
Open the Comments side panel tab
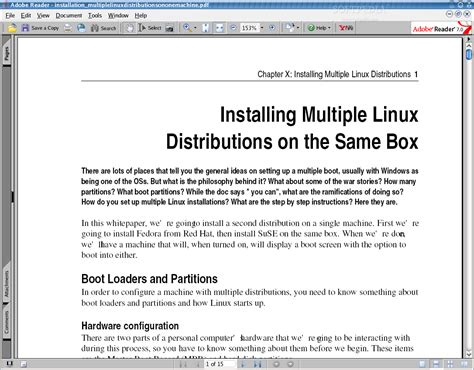click(x=6, y=321)
